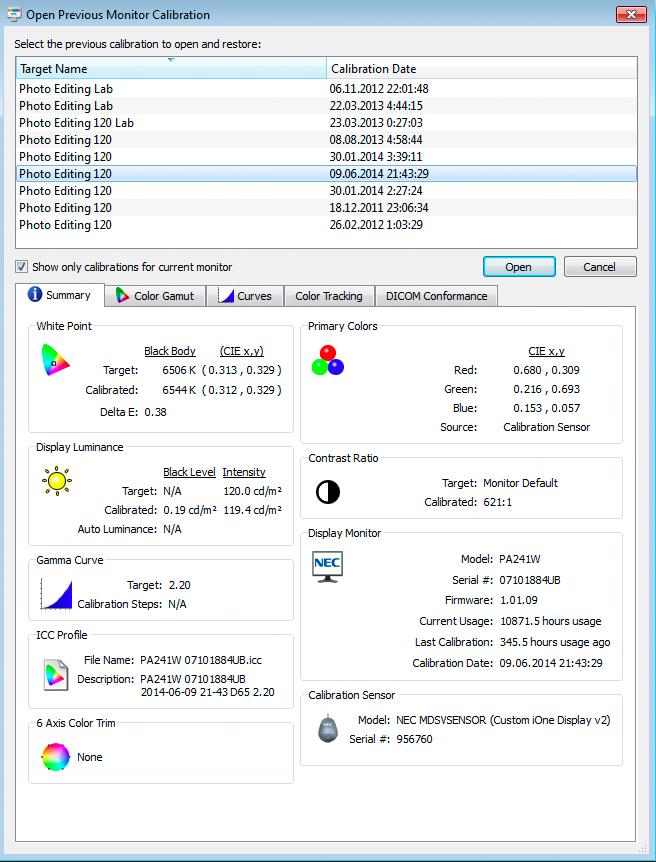The image size is (656, 862).
Task: Click the White Point CIE chromaticity icon
Action: coord(56,360)
